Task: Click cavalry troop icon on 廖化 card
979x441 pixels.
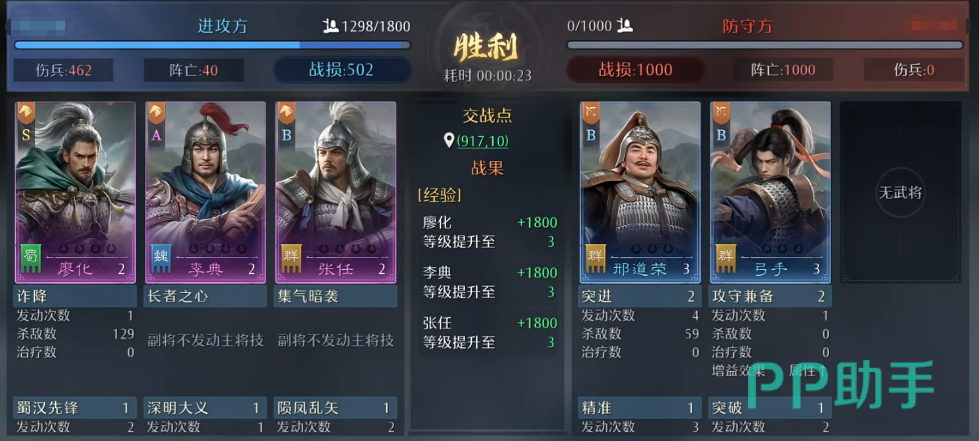Action: 26,112
